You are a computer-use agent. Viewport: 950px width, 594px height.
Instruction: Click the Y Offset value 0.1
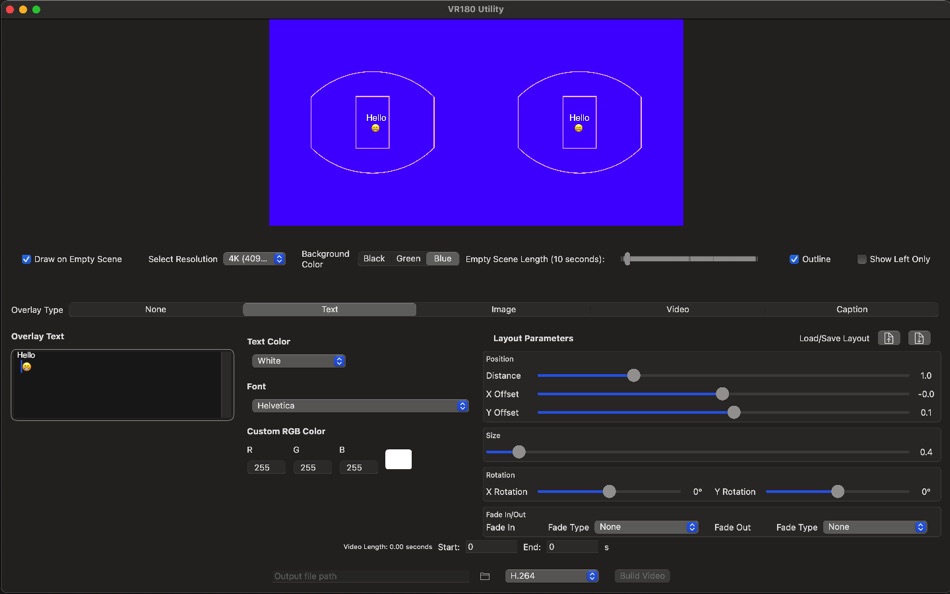[x=926, y=413]
